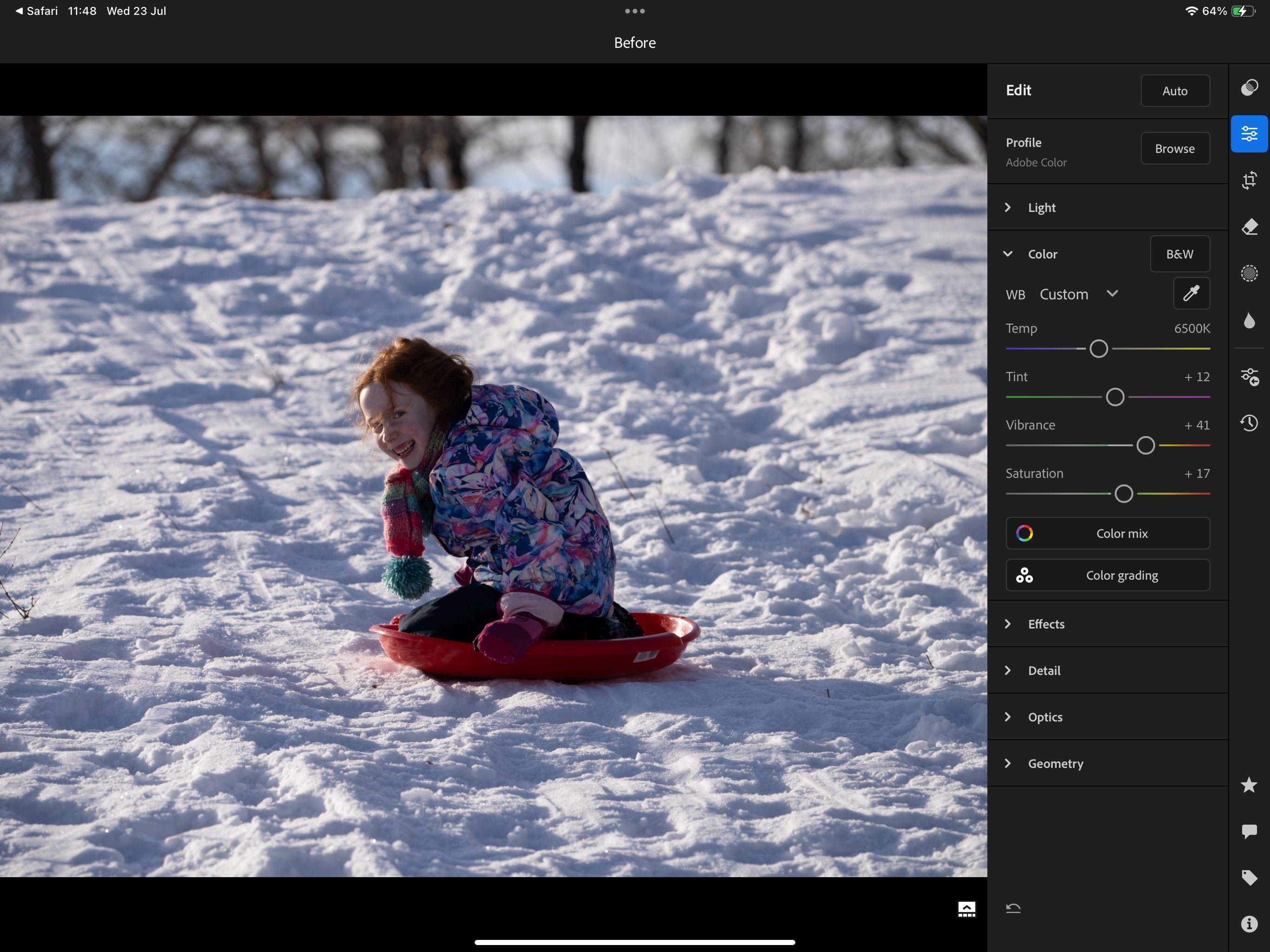Click the Vibrance slider handle
The width and height of the screenshot is (1270, 952).
1145,445
